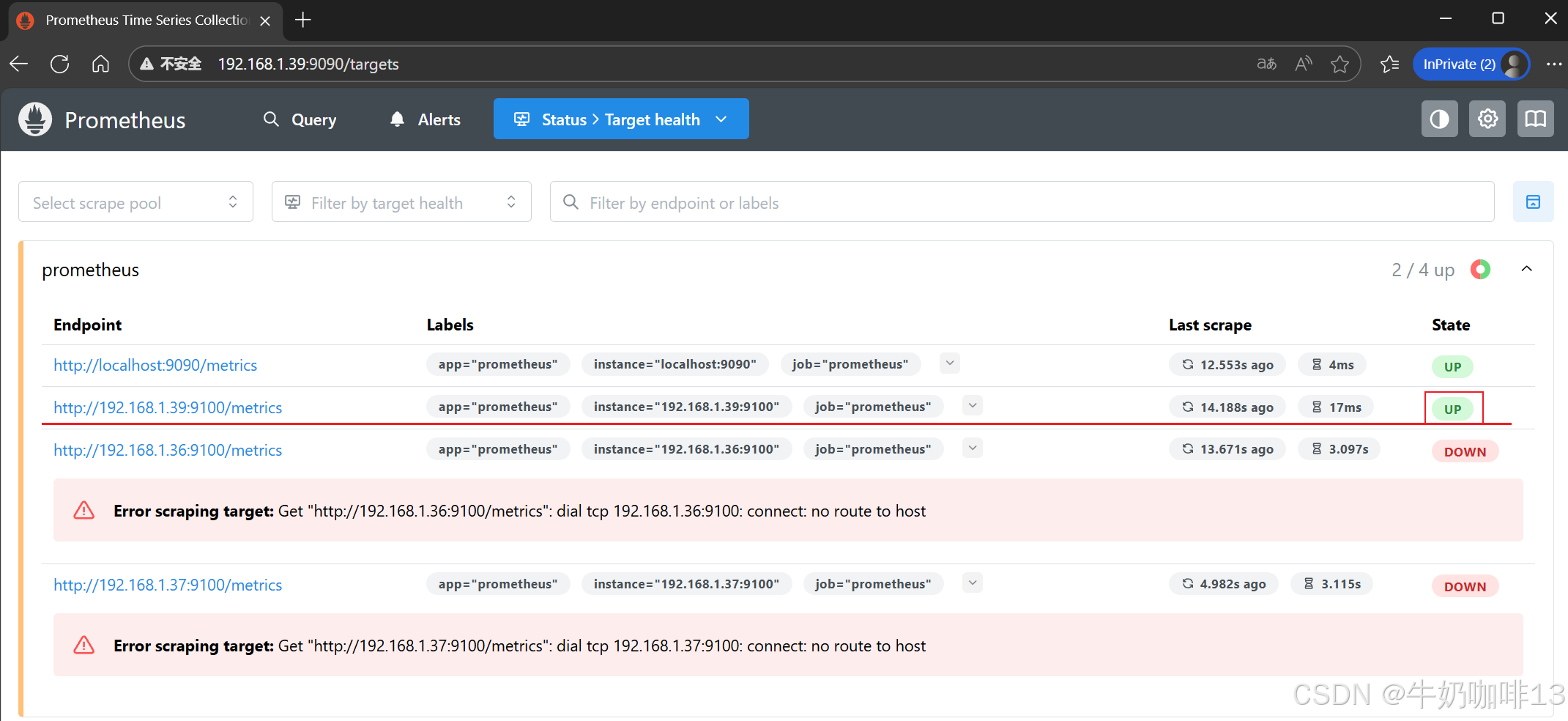The height and width of the screenshot is (721, 1568).
Task: Open the documentation book icon
Action: tap(1535, 119)
